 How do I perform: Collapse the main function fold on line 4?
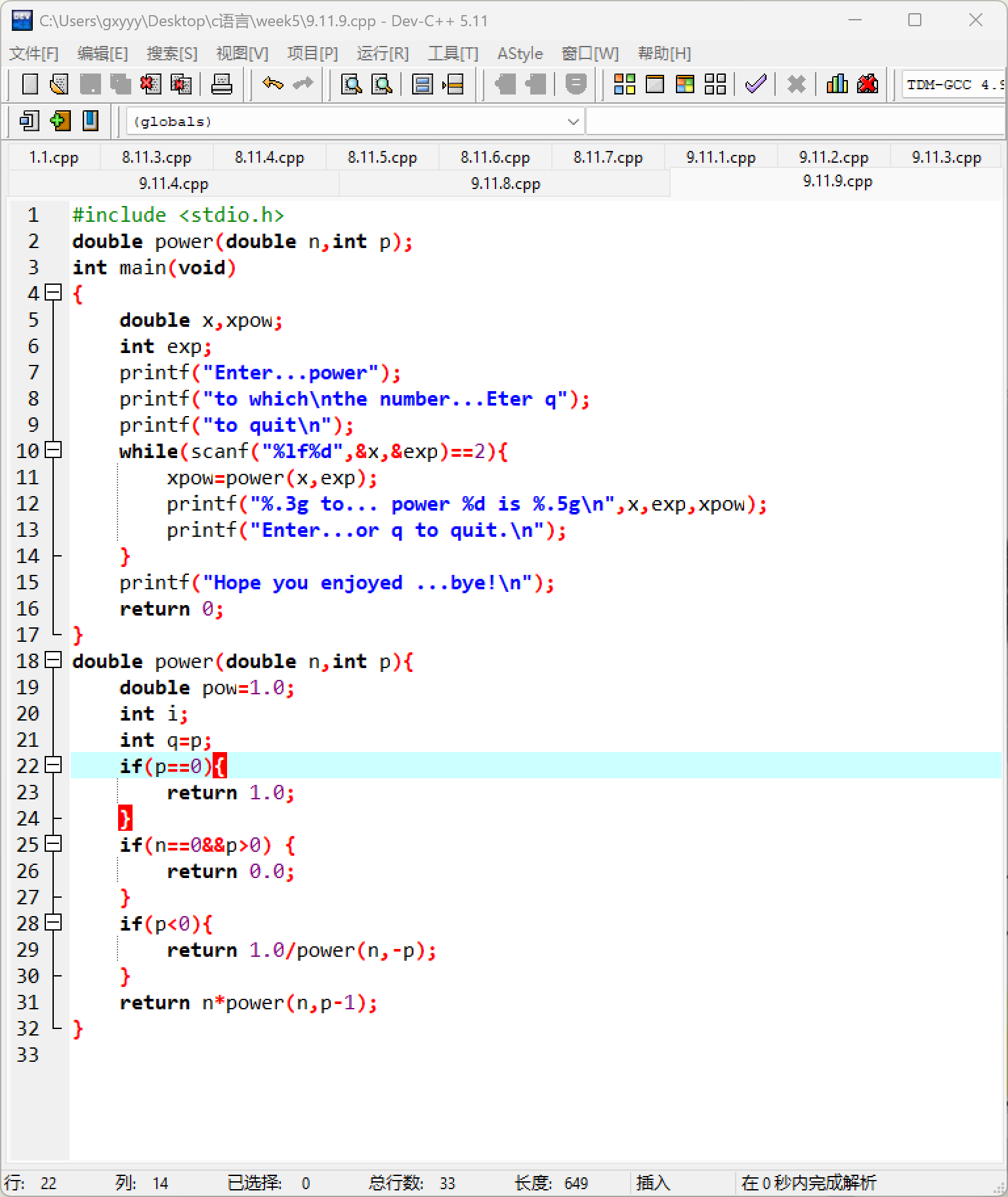tap(53, 293)
